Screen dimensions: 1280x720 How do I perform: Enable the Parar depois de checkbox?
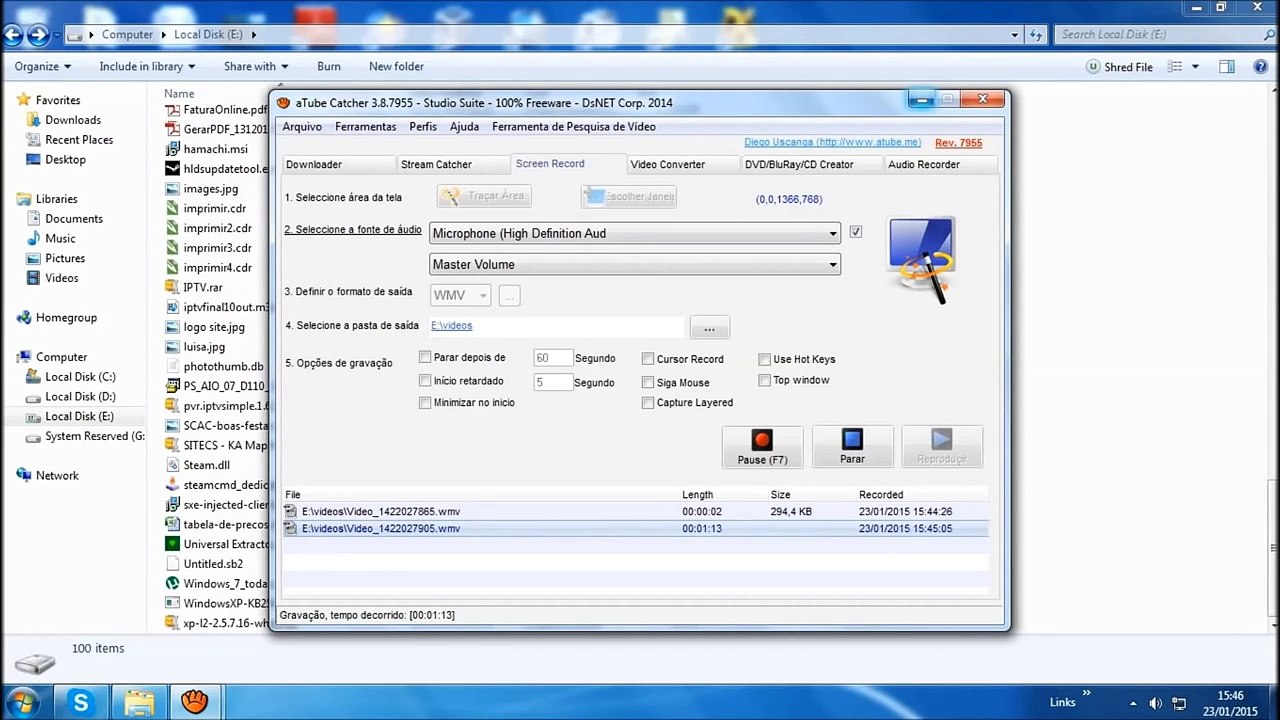tap(425, 357)
